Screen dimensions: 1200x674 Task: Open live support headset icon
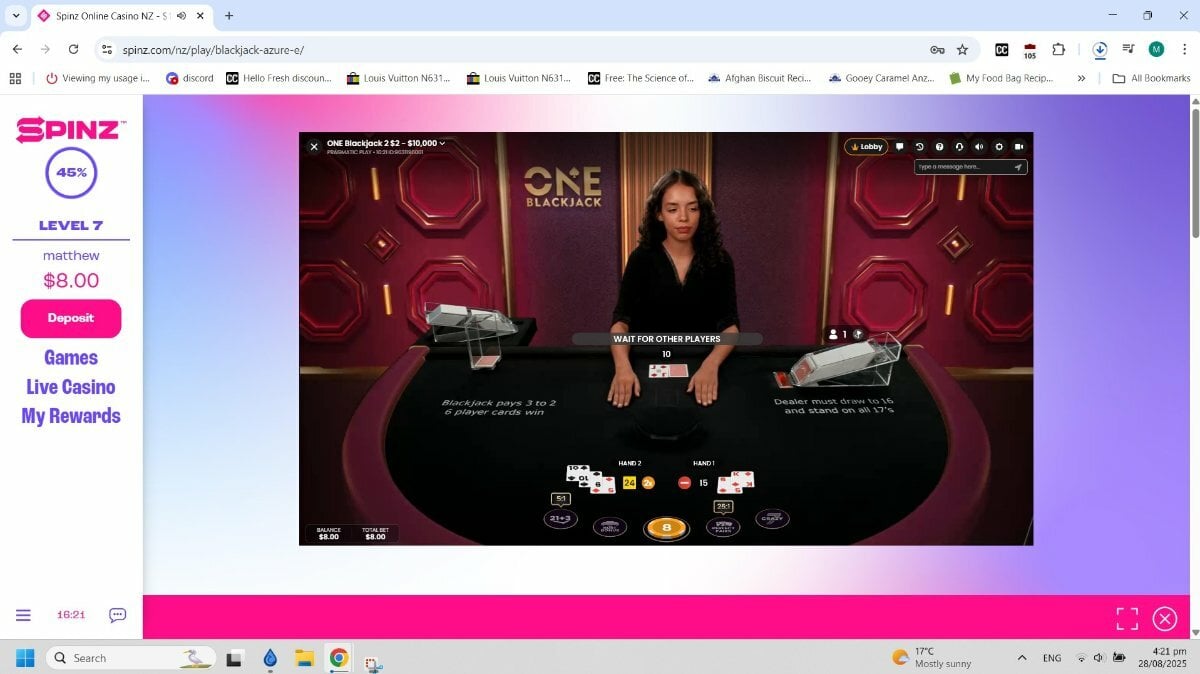pos(959,146)
